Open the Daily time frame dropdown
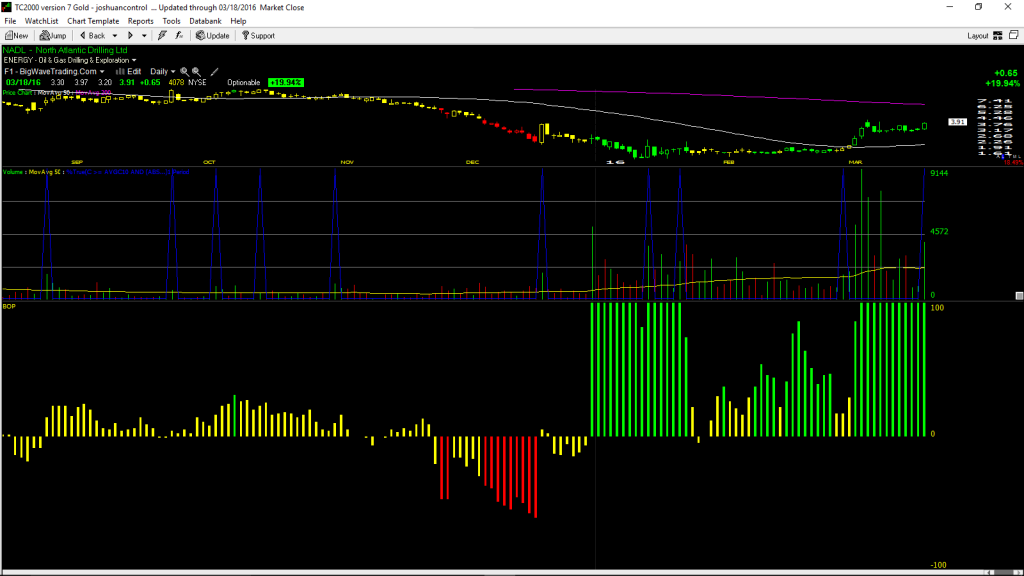The image size is (1024, 576). [x=163, y=72]
